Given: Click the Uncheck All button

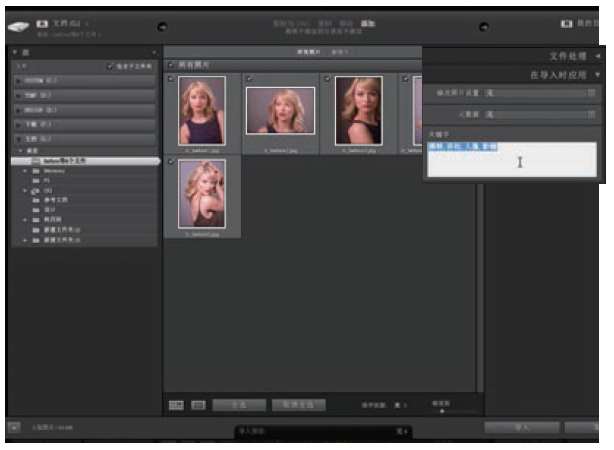Looking at the screenshot, I should (x=298, y=405).
